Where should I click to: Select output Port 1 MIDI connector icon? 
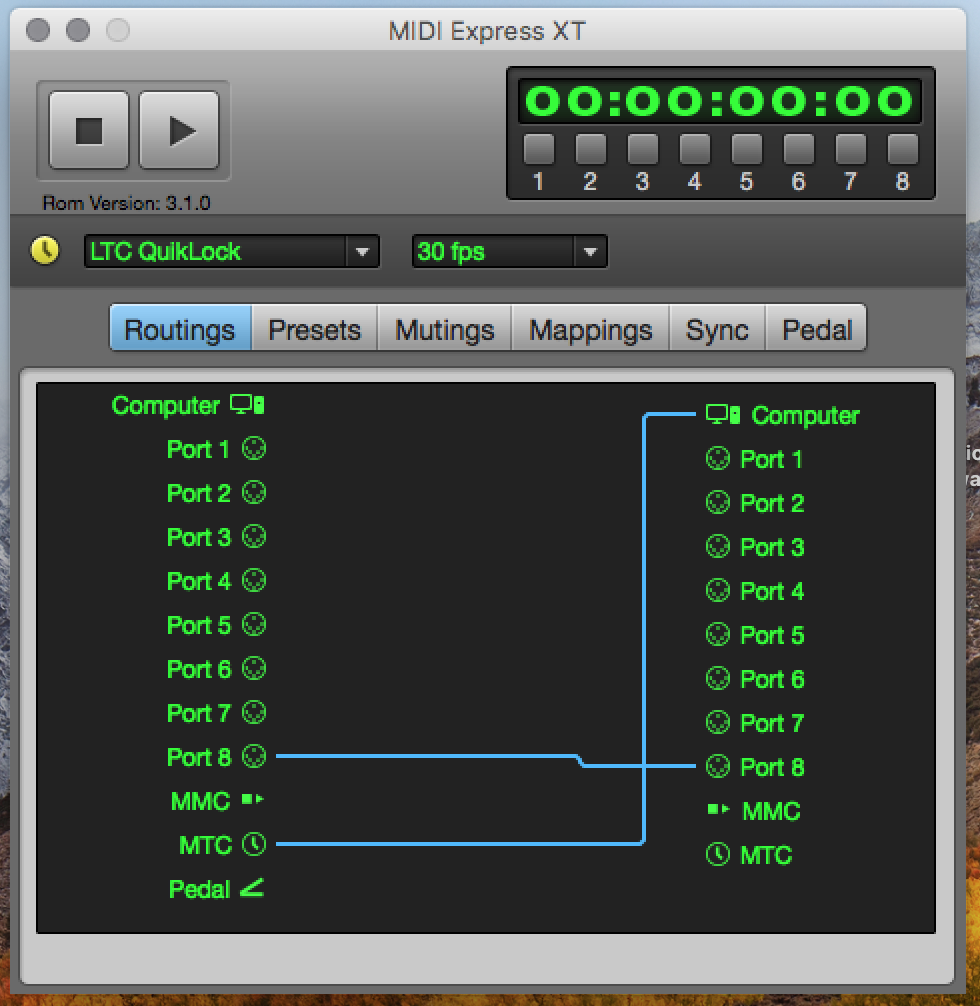(718, 459)
